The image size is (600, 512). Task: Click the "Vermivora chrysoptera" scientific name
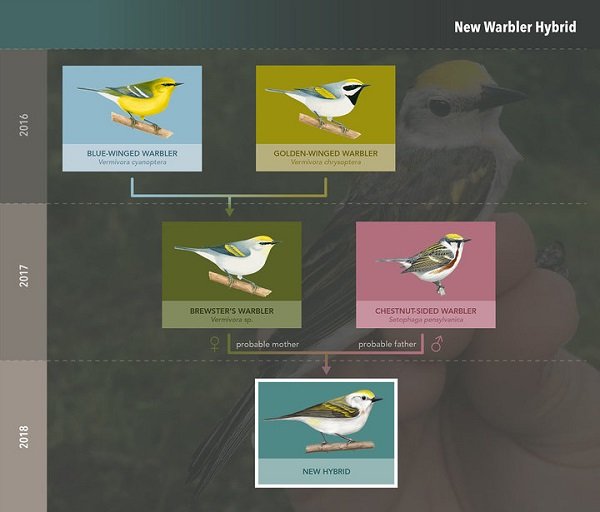325,162
